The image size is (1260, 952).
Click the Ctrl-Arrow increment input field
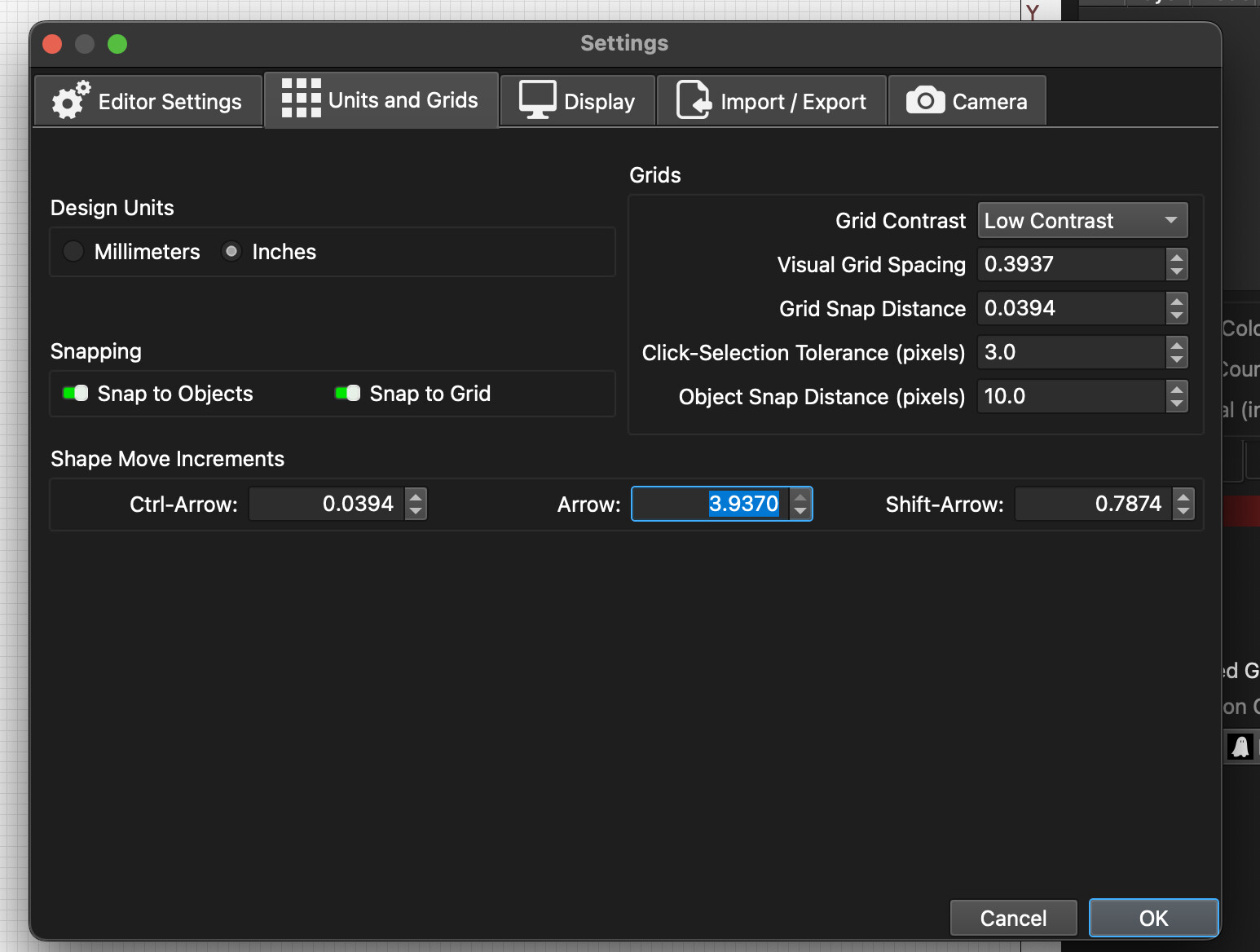pyautogui.click(x=326, y=504)
